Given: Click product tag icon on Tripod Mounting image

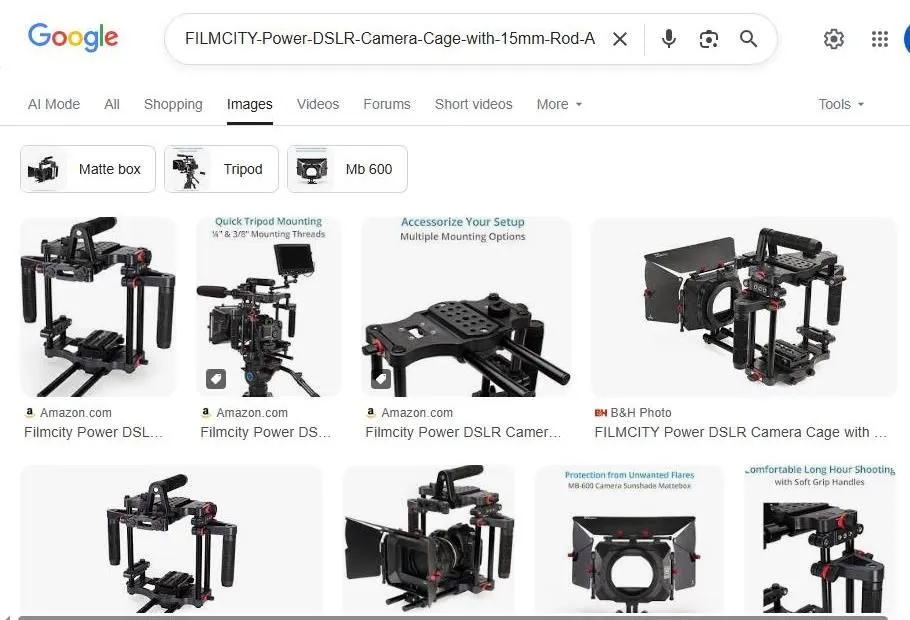Looking at the screenshot, I should (x=216, y=379).
